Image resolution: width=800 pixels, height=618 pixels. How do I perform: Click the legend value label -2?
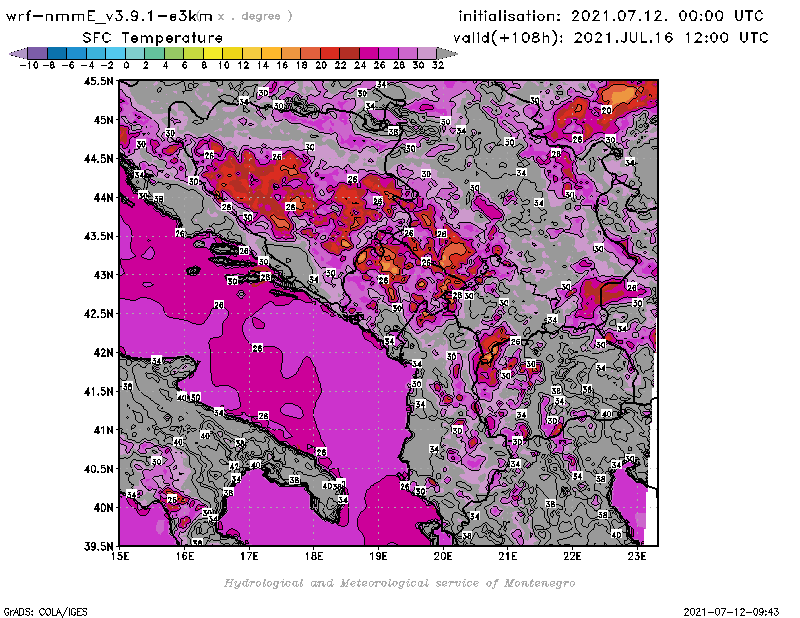107,65
